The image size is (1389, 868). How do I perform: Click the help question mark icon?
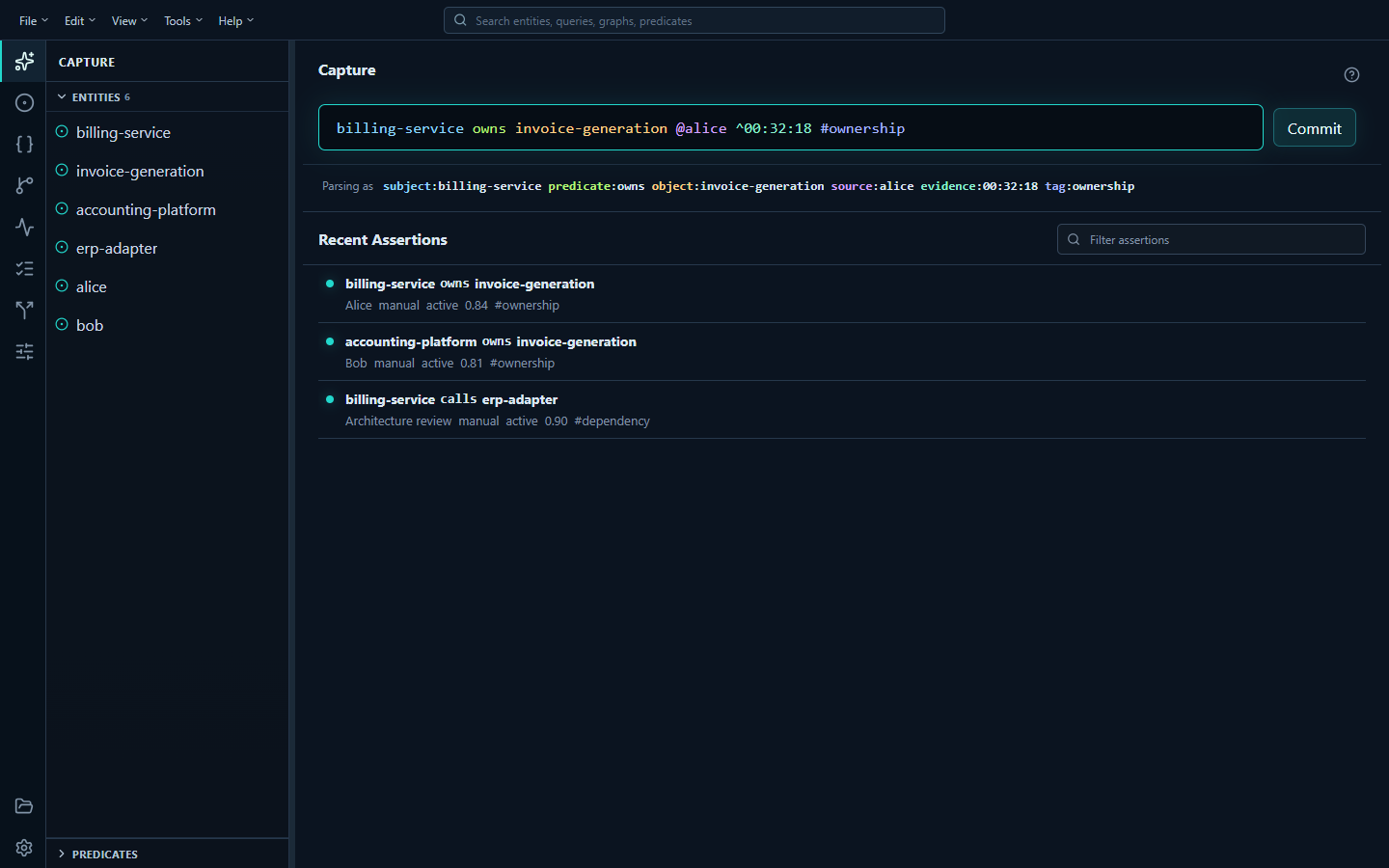tap(1351, 75)
